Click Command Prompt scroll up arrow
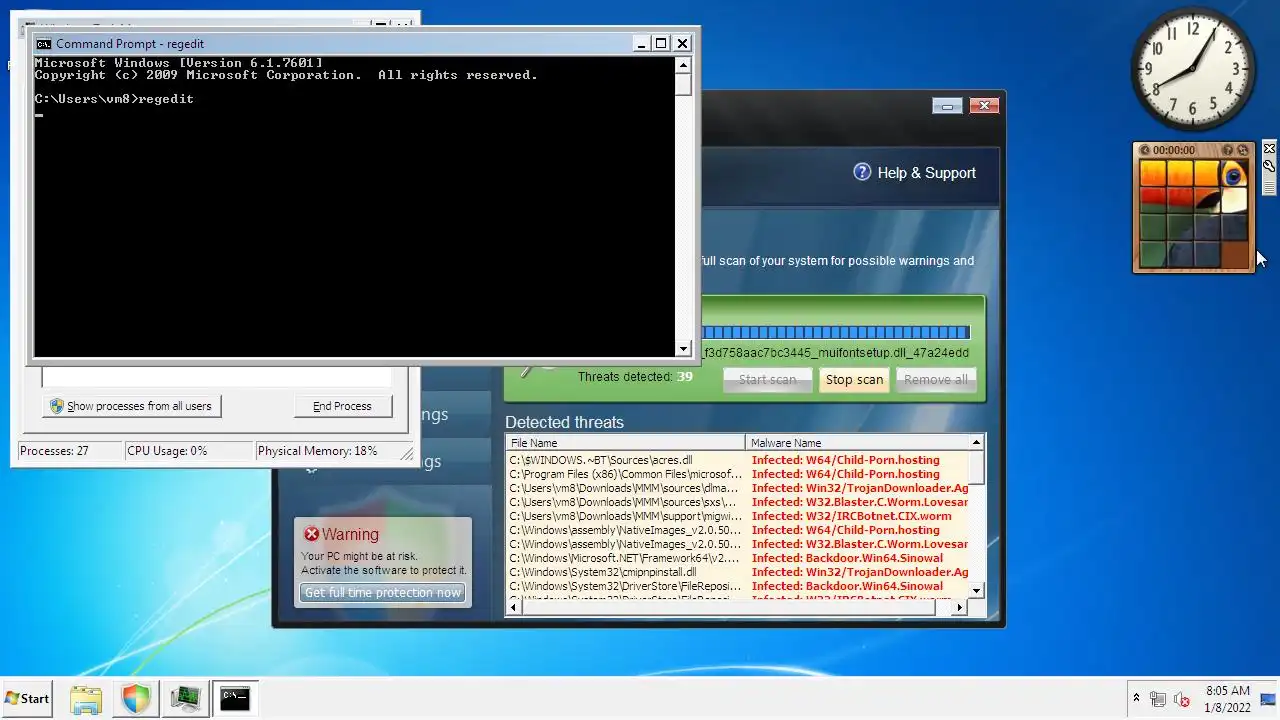Viewport: 1280px width, 720px height. [683, 65]
